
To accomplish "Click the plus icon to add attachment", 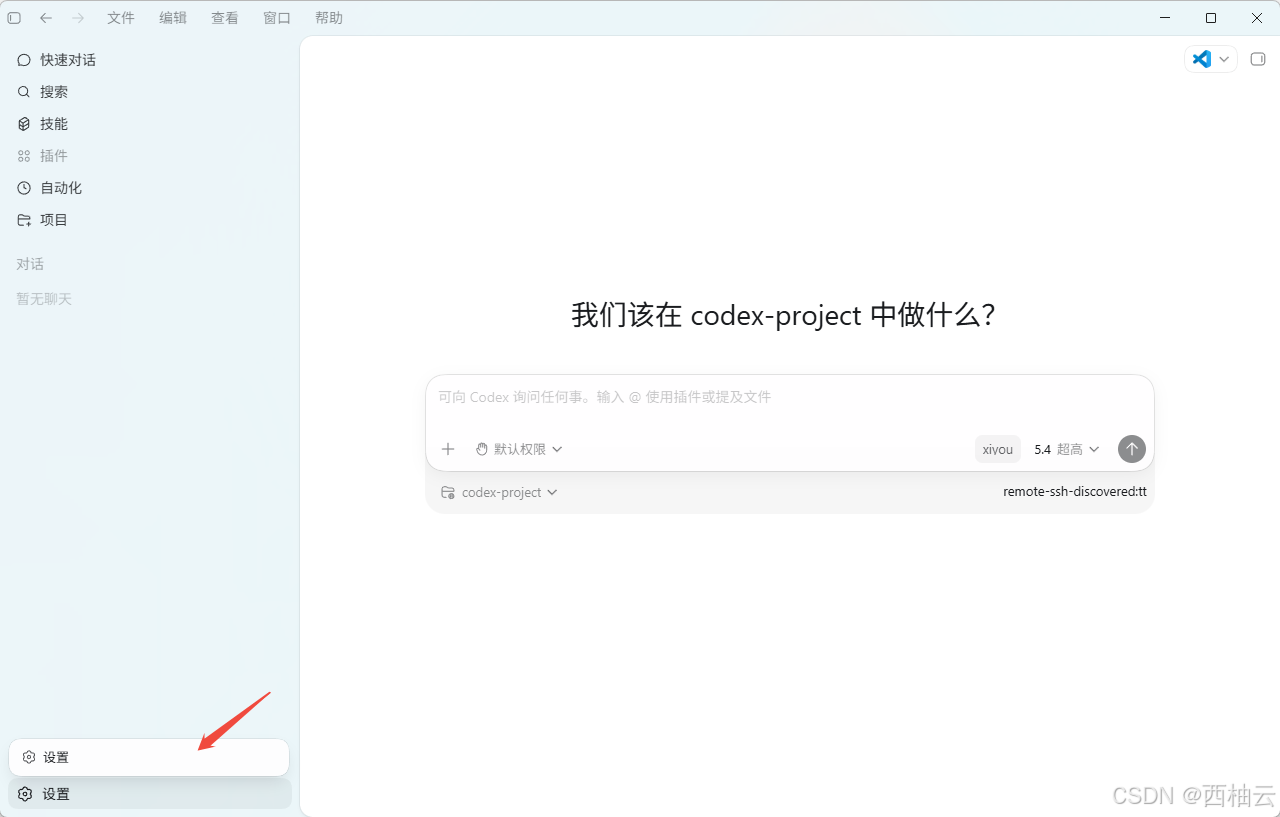I will click(x=448, y=449).
